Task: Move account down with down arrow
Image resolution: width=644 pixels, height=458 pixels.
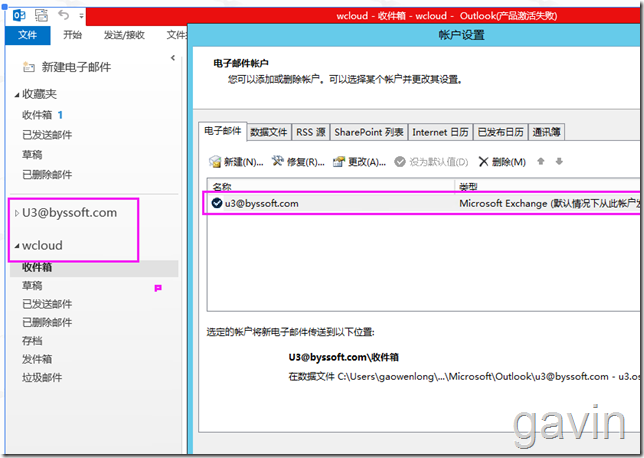Action: click(x=559, y=161)
